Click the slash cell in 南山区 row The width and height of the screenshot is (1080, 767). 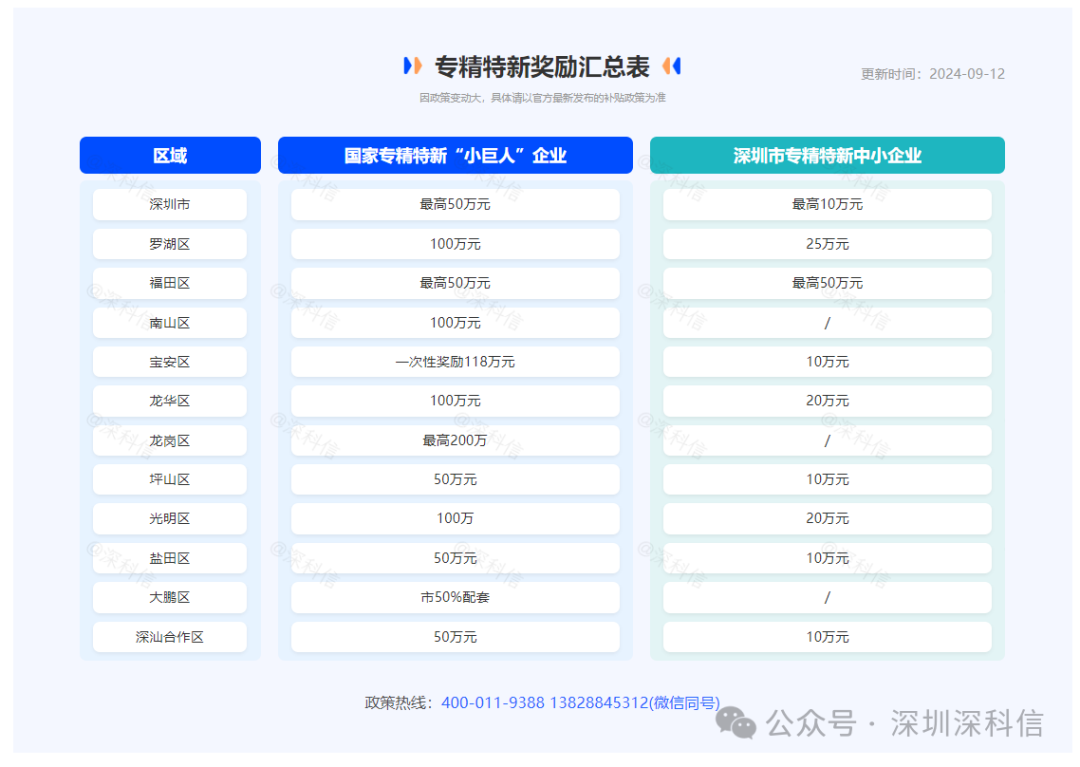827,322
